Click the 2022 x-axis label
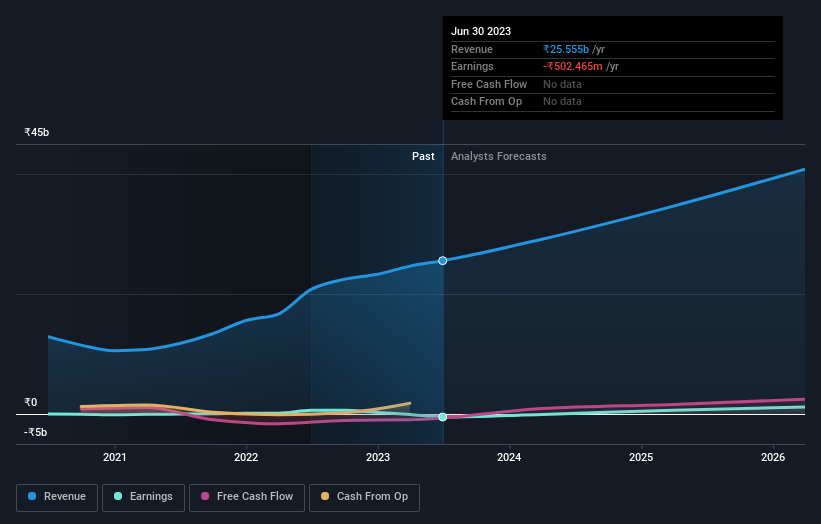Viewport: 821px width, 524px height. pyautogui.click(x=246, y=458)
